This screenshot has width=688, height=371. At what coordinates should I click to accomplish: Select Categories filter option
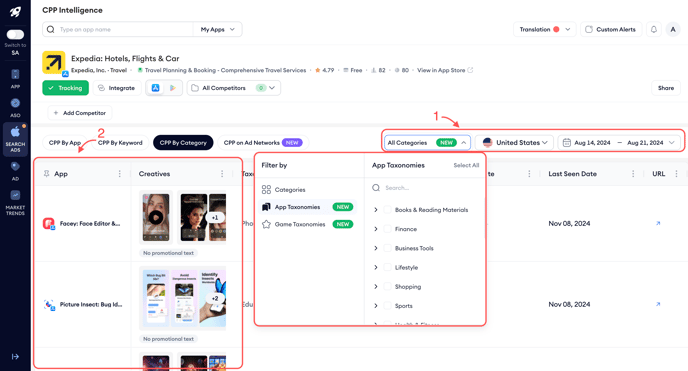307,189
